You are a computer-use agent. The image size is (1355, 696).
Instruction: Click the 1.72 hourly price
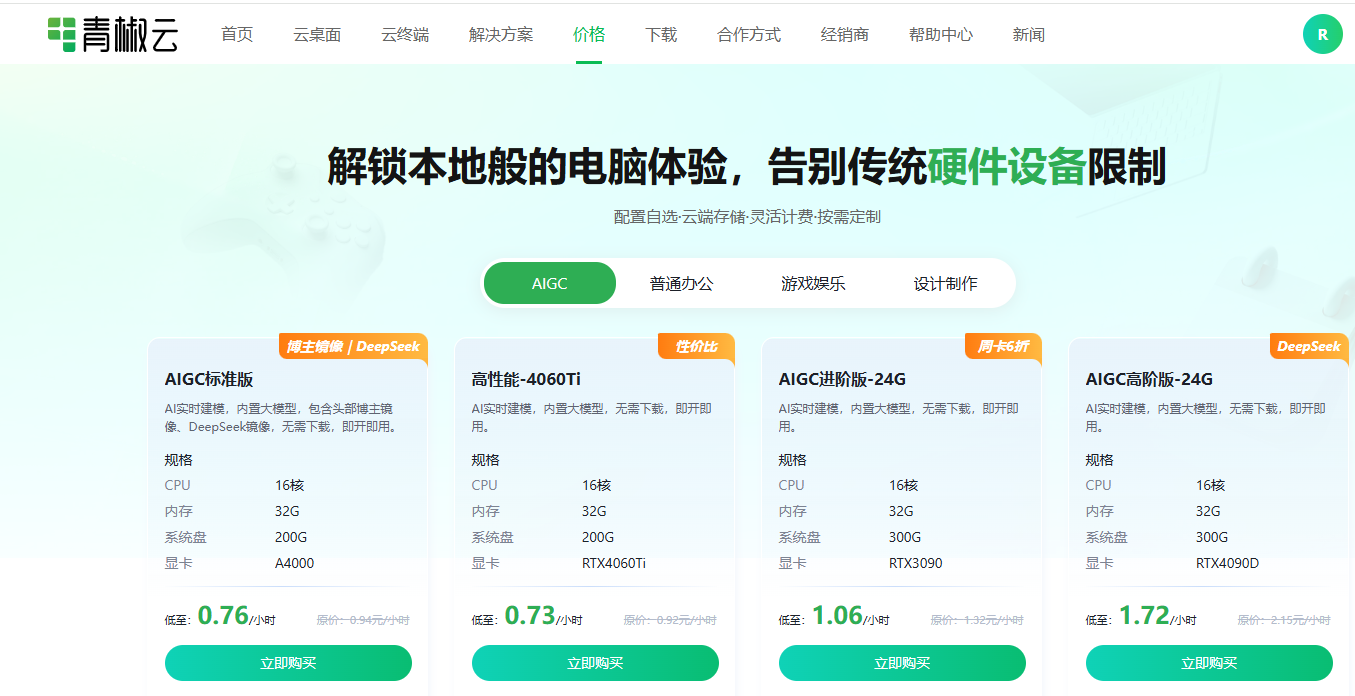click(1144, 615)
